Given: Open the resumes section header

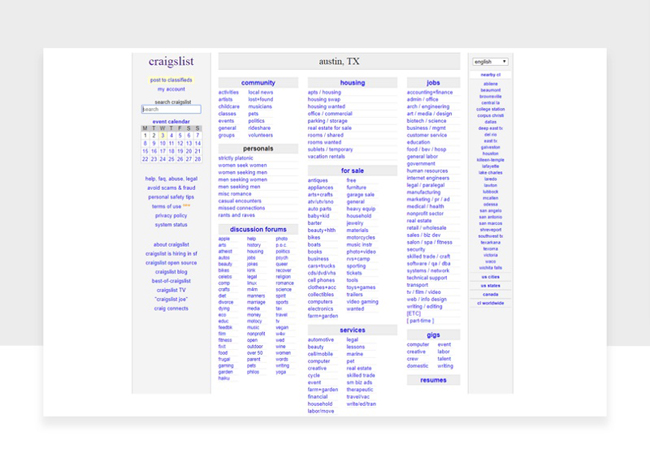Looking at the screenshot, I should pos(433,380).
